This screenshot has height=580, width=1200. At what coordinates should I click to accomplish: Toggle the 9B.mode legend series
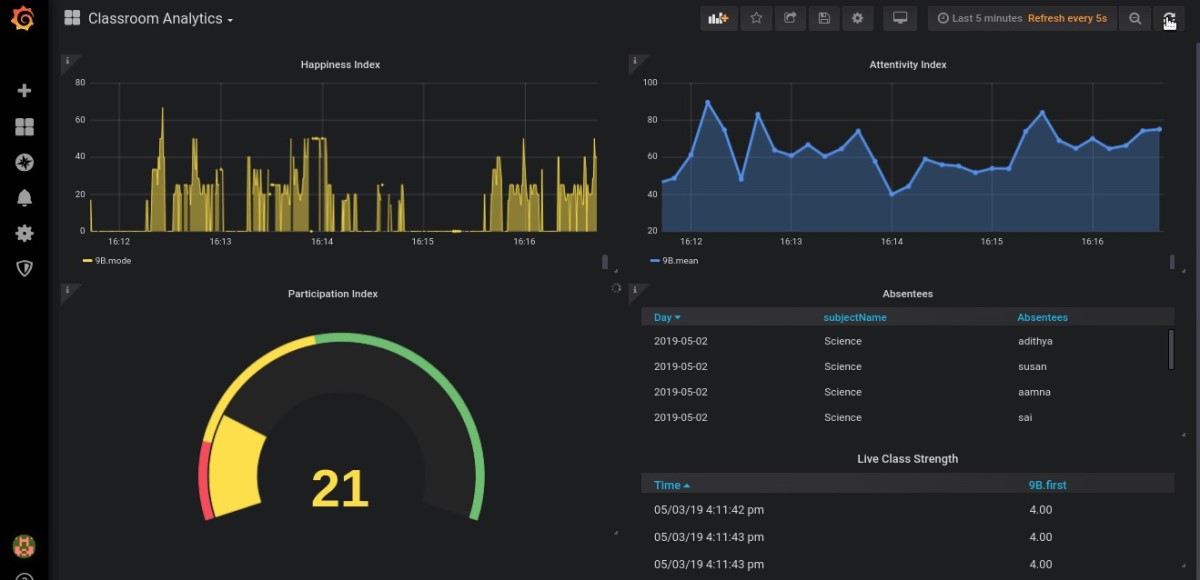pyautogui.click(x=112, y=261)
